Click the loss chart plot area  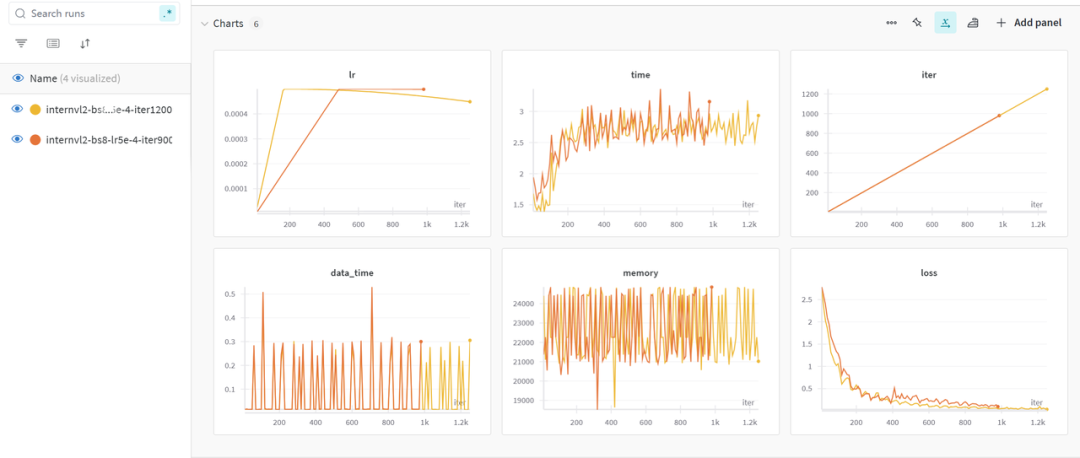tap(936, 348)
